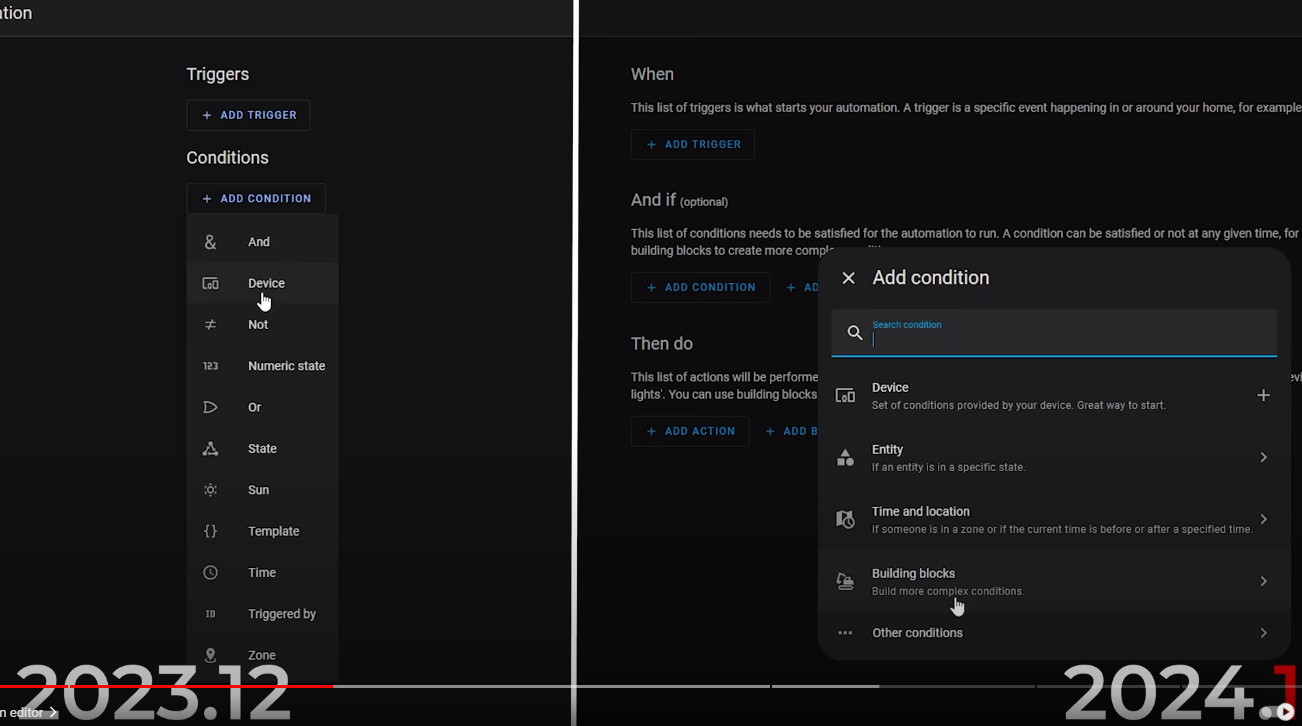Choose the Numeric state icon
Image resolution: width=1302 pixels, height=726 pixels.
click(210, 366)
